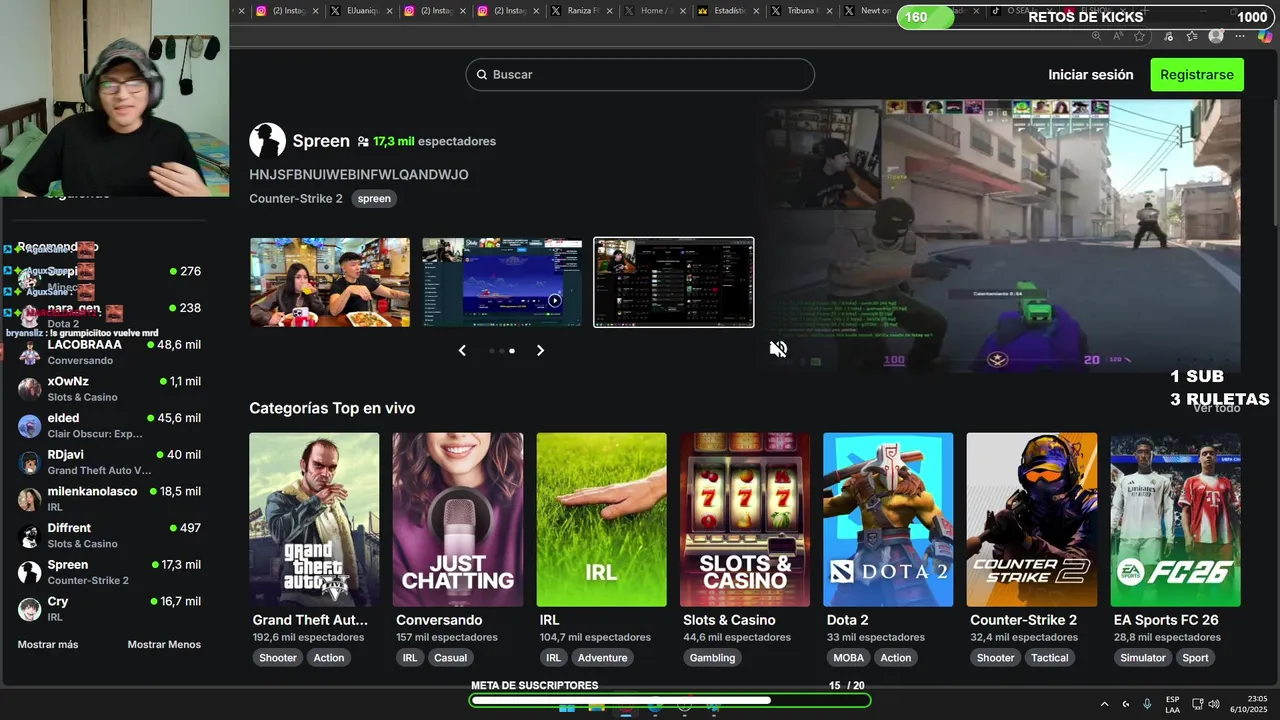
Task: Open Diffrent channel in sidebar
Action: 109,535
